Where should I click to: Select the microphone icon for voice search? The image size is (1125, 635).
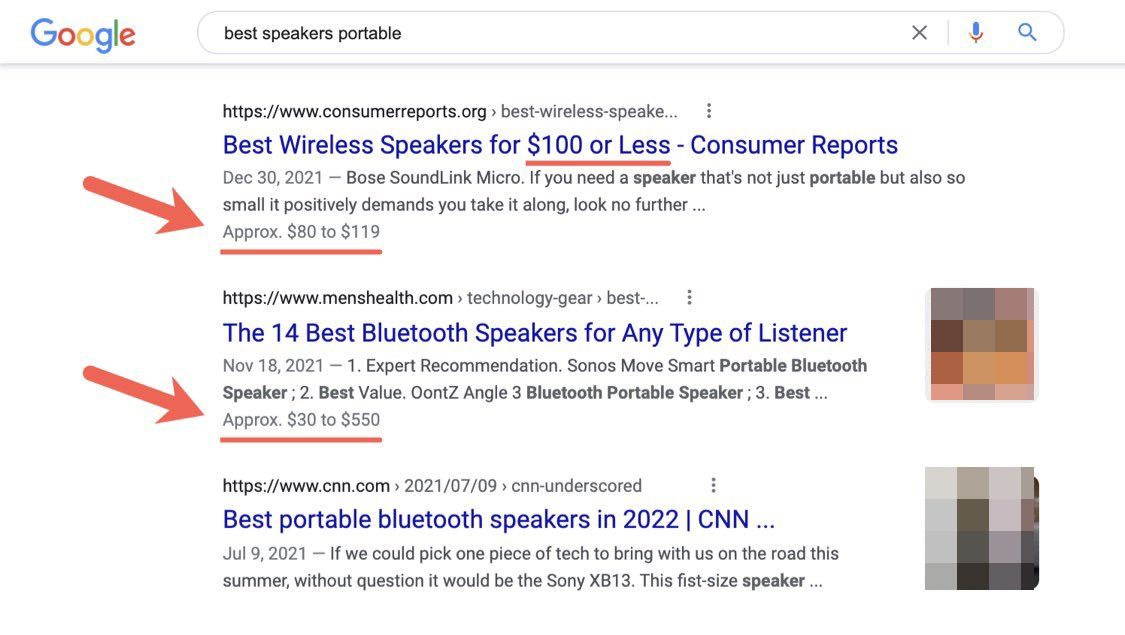pyautogui.click(x=975, y=32)
